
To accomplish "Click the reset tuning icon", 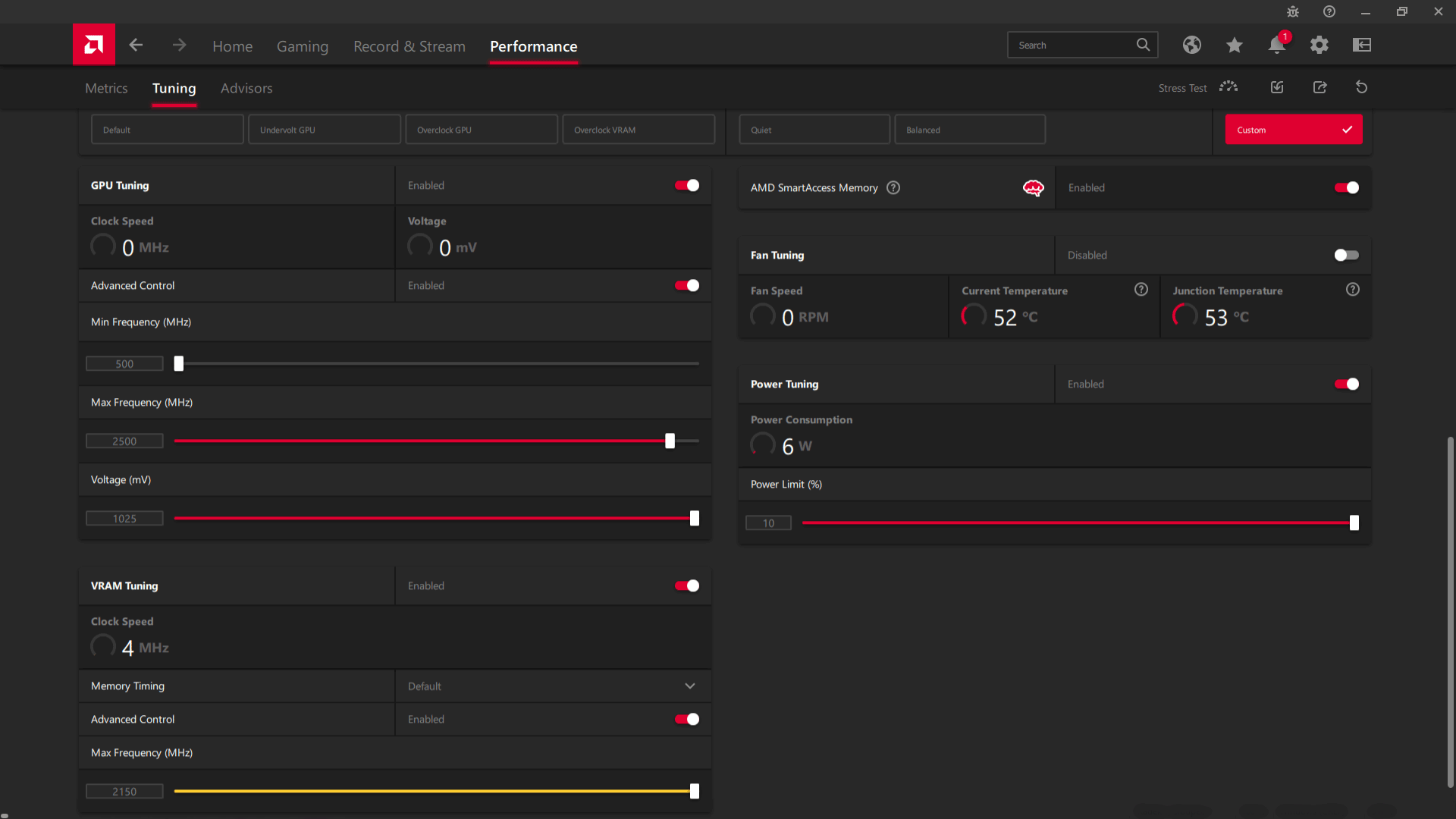I will tap(1362, 87).
